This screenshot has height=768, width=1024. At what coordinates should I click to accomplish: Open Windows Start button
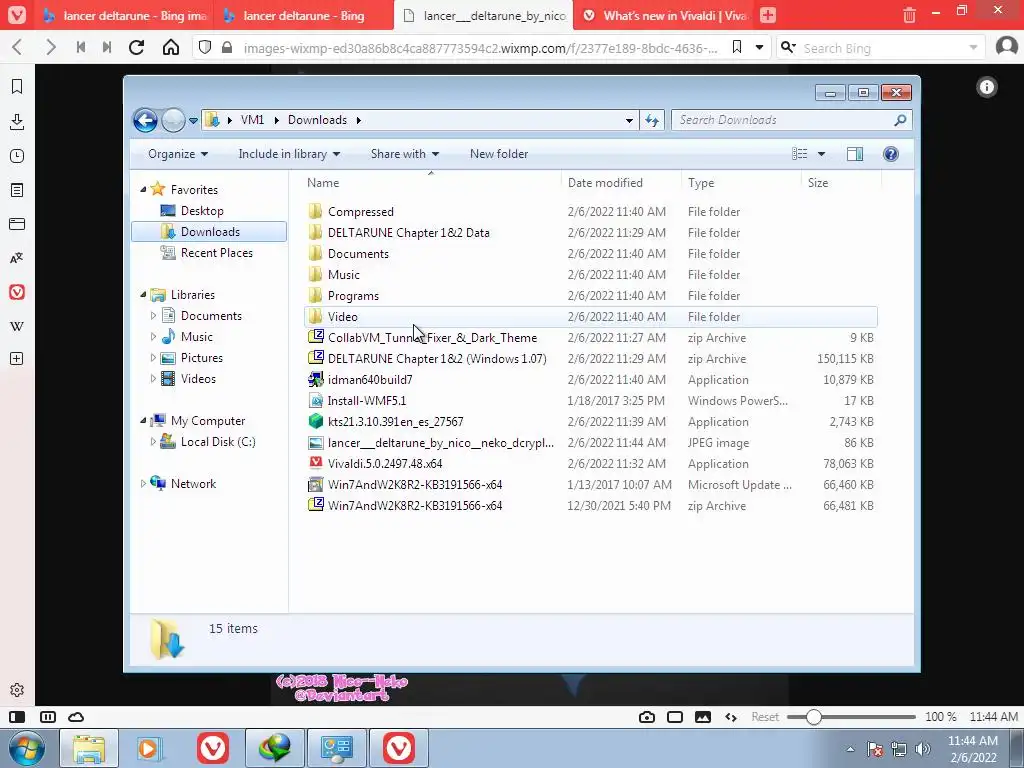(x=26, y=748)
